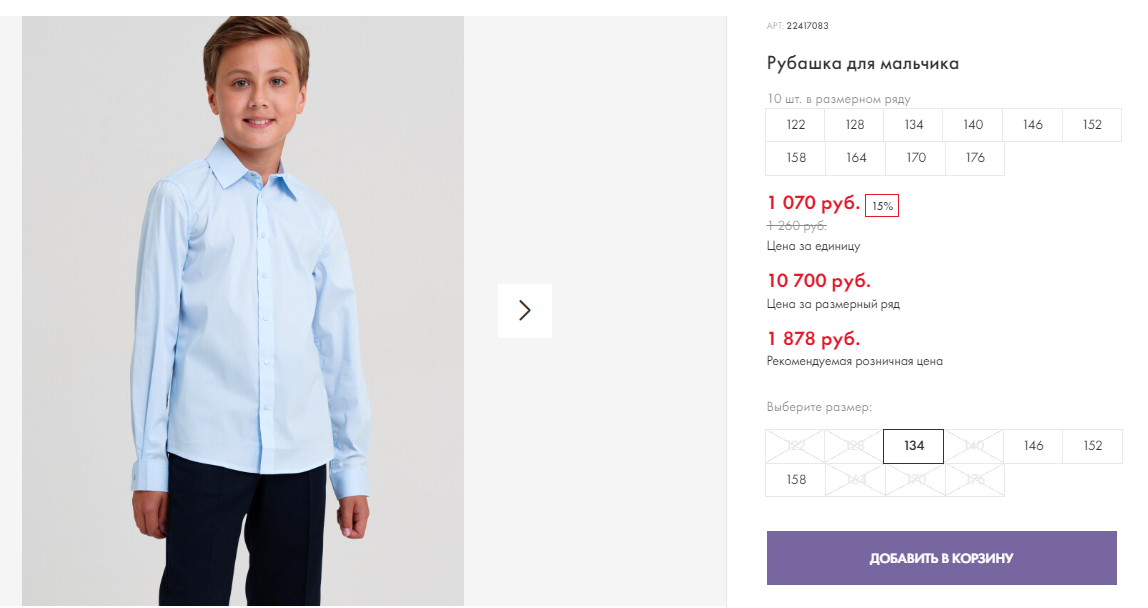Image resolution: width=1148 pixels, height=608 pixels.
Task: Click size 122 in the size range table
Action: pos(795,125)
